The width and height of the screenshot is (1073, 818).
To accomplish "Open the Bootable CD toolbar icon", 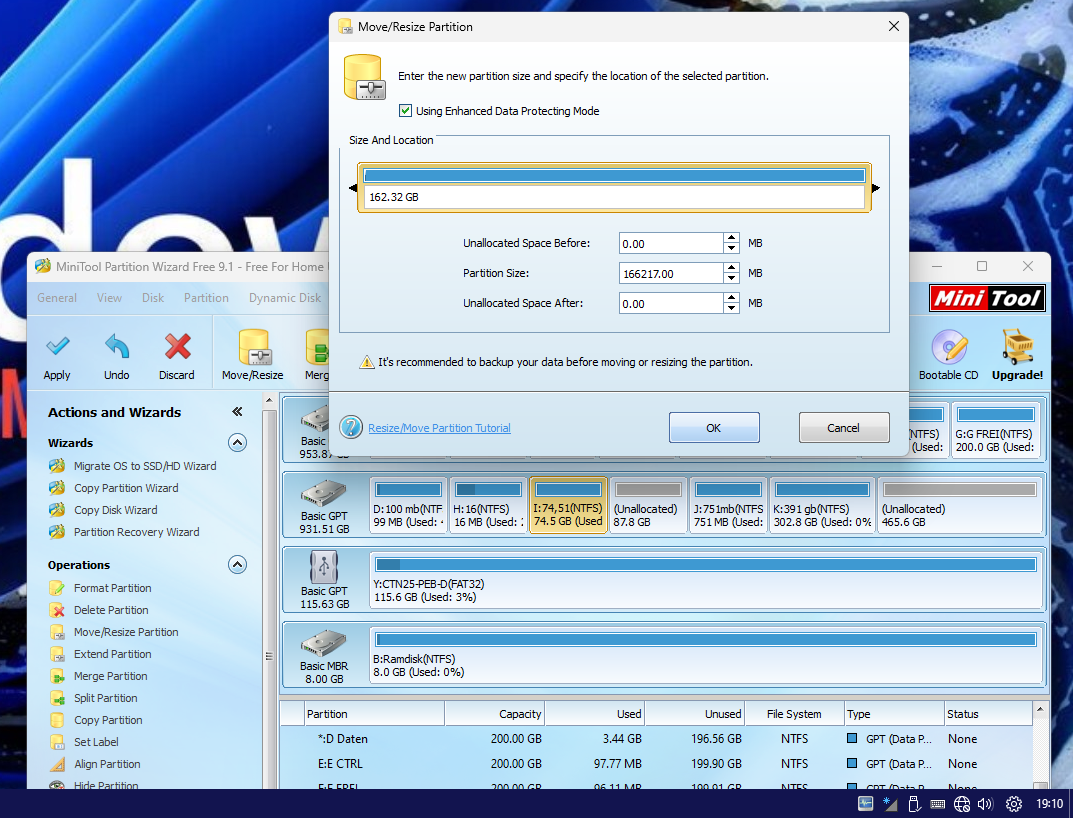I will (948, 347).
